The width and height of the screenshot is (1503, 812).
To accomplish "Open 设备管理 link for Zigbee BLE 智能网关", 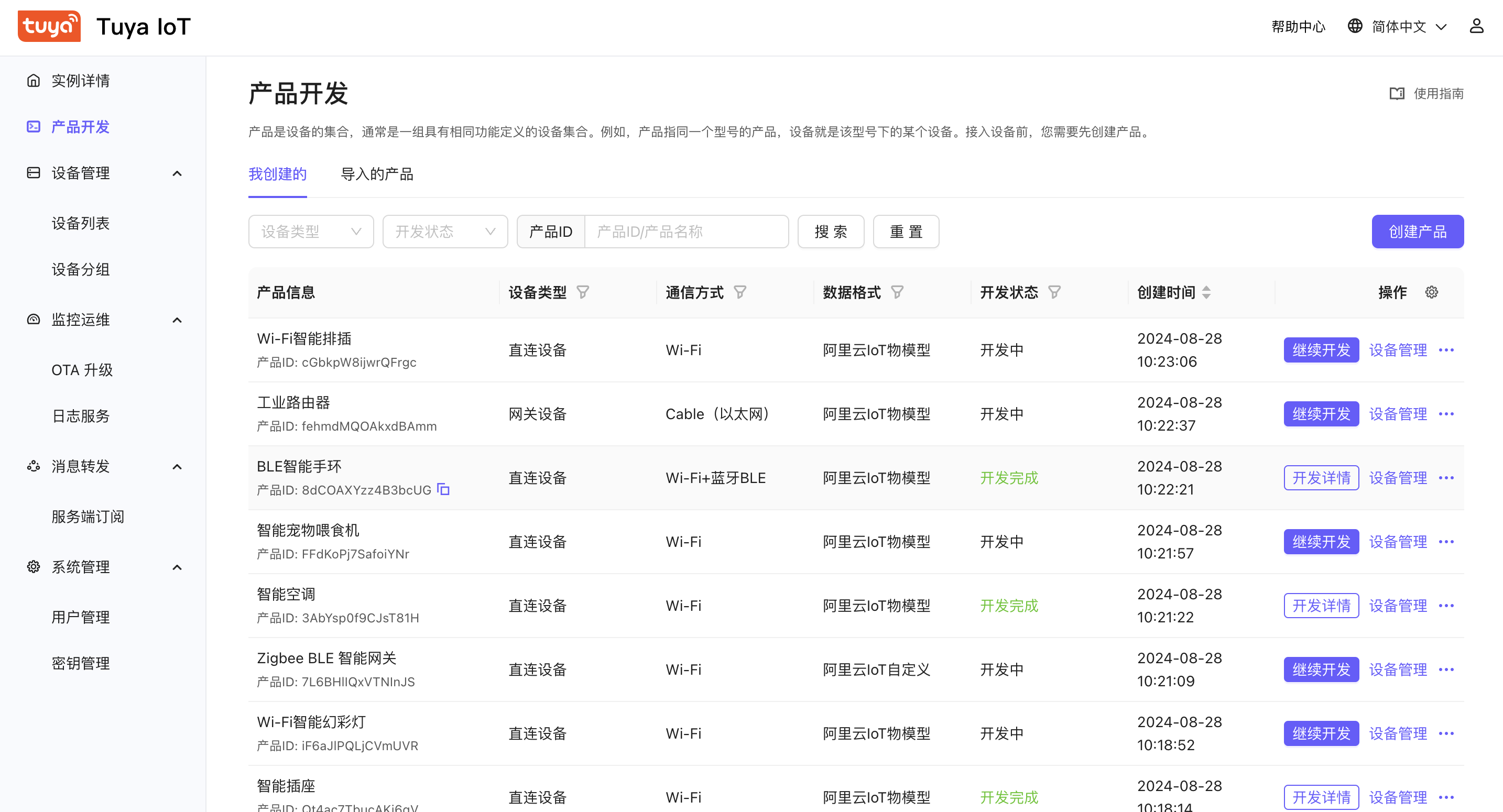I will (x=1398, y=670).
